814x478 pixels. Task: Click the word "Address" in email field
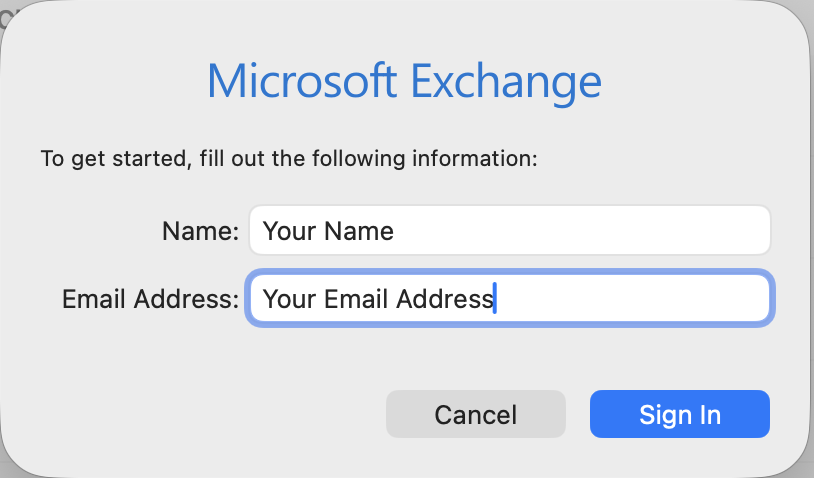click(x=445, y=299)
